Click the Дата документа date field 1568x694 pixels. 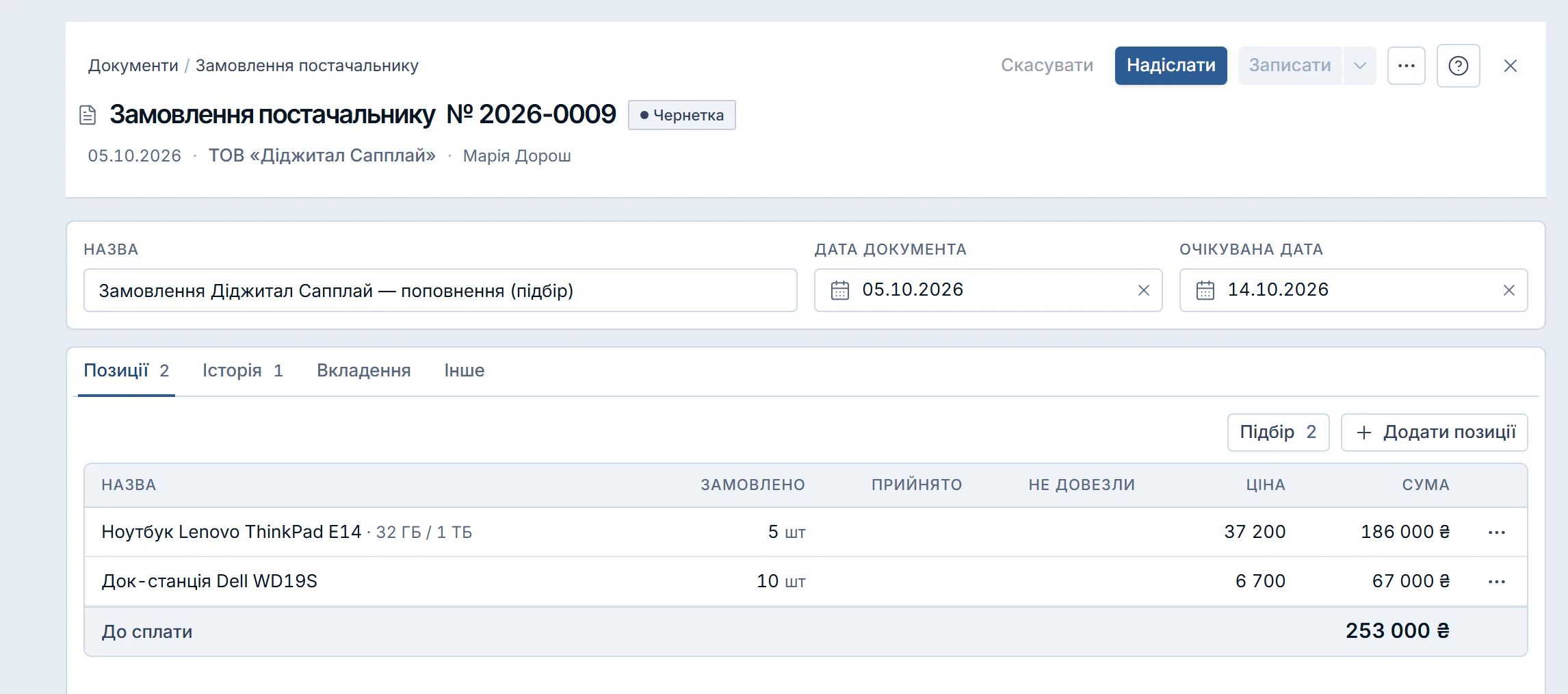988,290
